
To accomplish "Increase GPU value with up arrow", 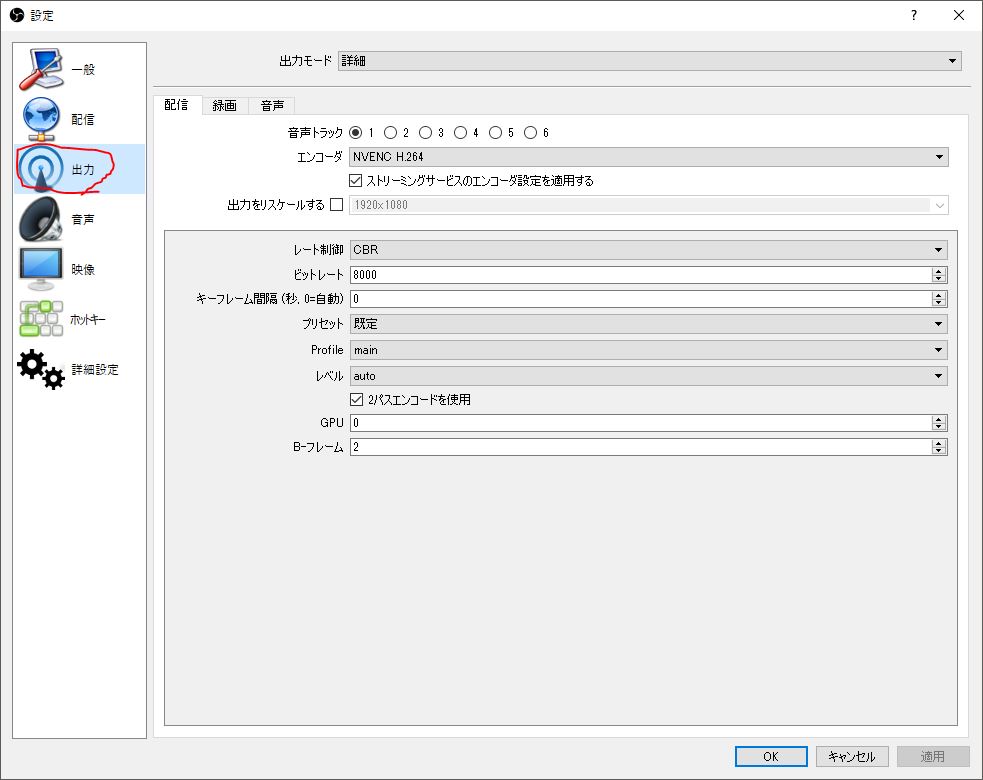I will (938, 419).
